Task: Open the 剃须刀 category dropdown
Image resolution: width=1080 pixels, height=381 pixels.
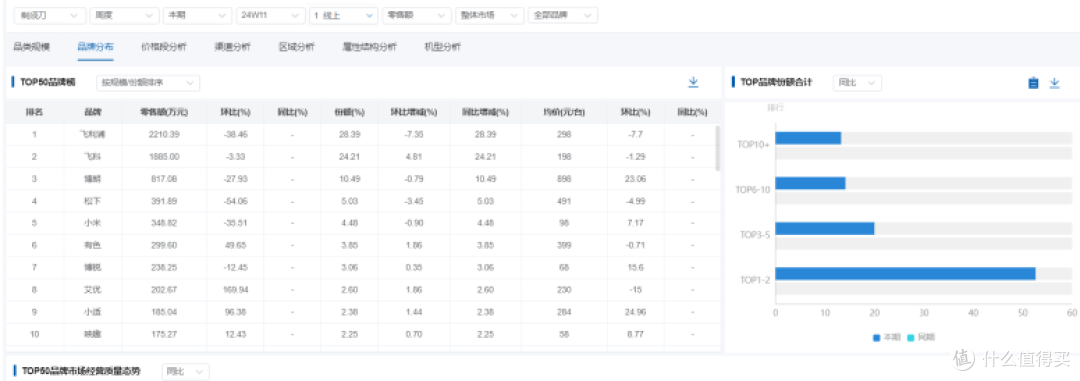Action: point(50,15)
